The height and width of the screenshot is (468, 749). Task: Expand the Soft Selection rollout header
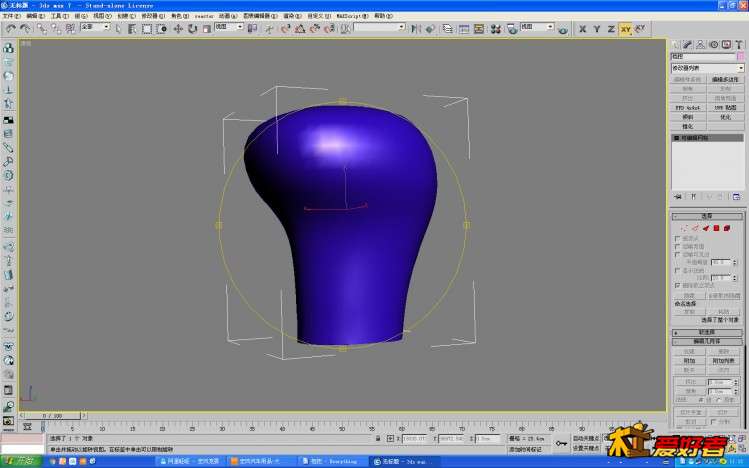click(707, 332)
